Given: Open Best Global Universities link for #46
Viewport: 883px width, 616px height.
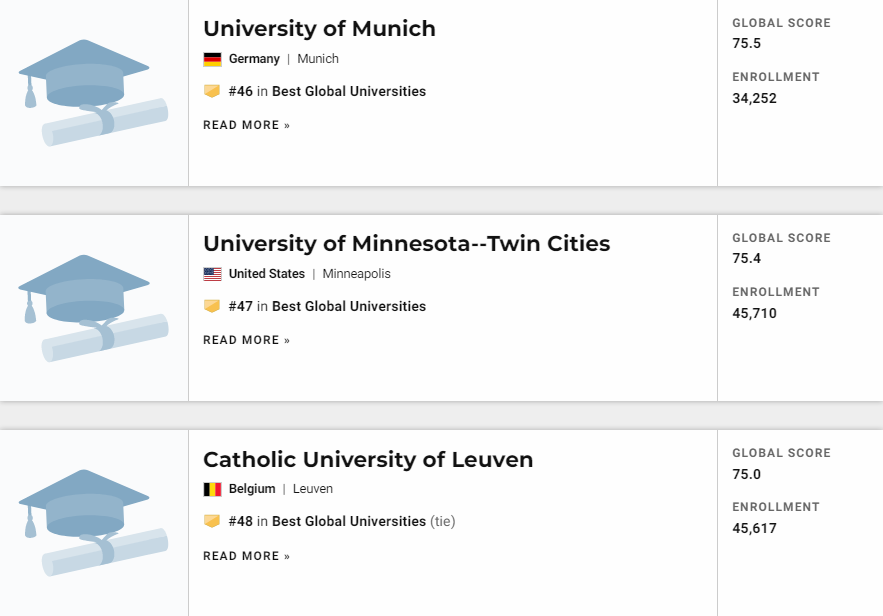Looking at the screenshot, I should (x=348, y=91).
